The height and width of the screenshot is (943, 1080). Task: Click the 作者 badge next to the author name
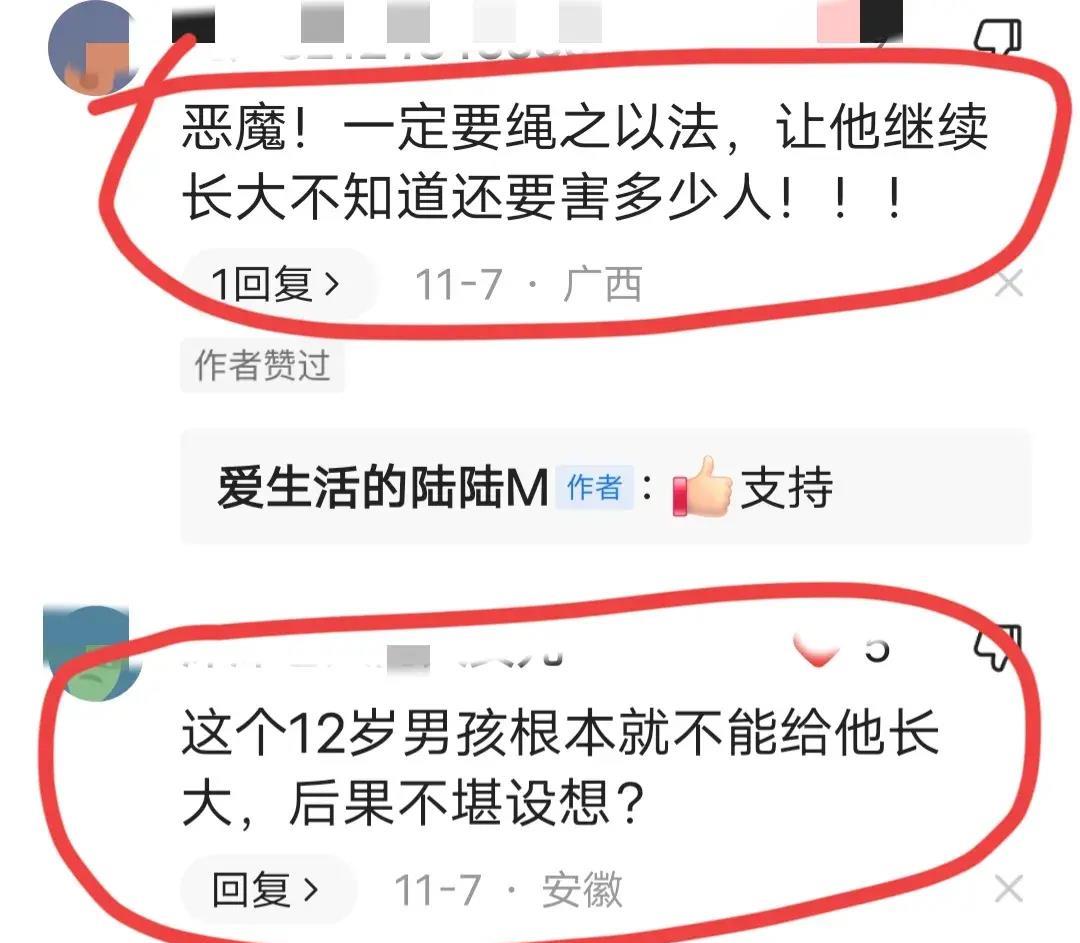click(594, 488)
